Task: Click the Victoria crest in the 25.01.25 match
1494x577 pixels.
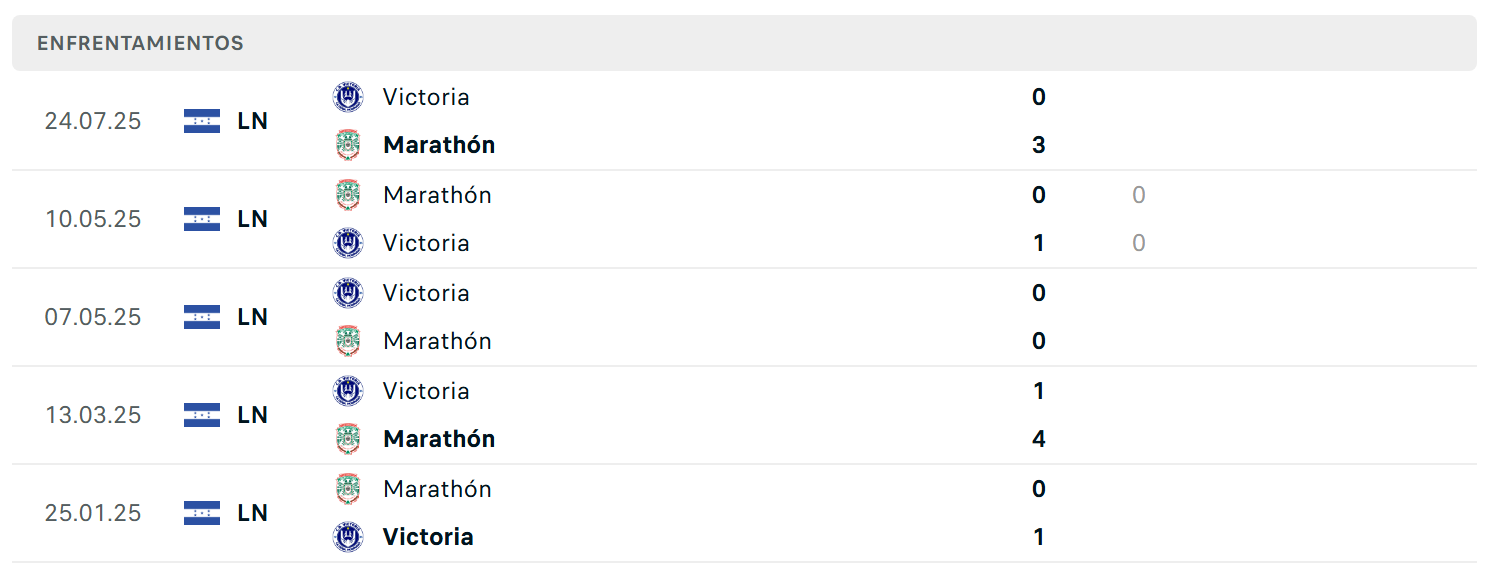Action: 348,537
